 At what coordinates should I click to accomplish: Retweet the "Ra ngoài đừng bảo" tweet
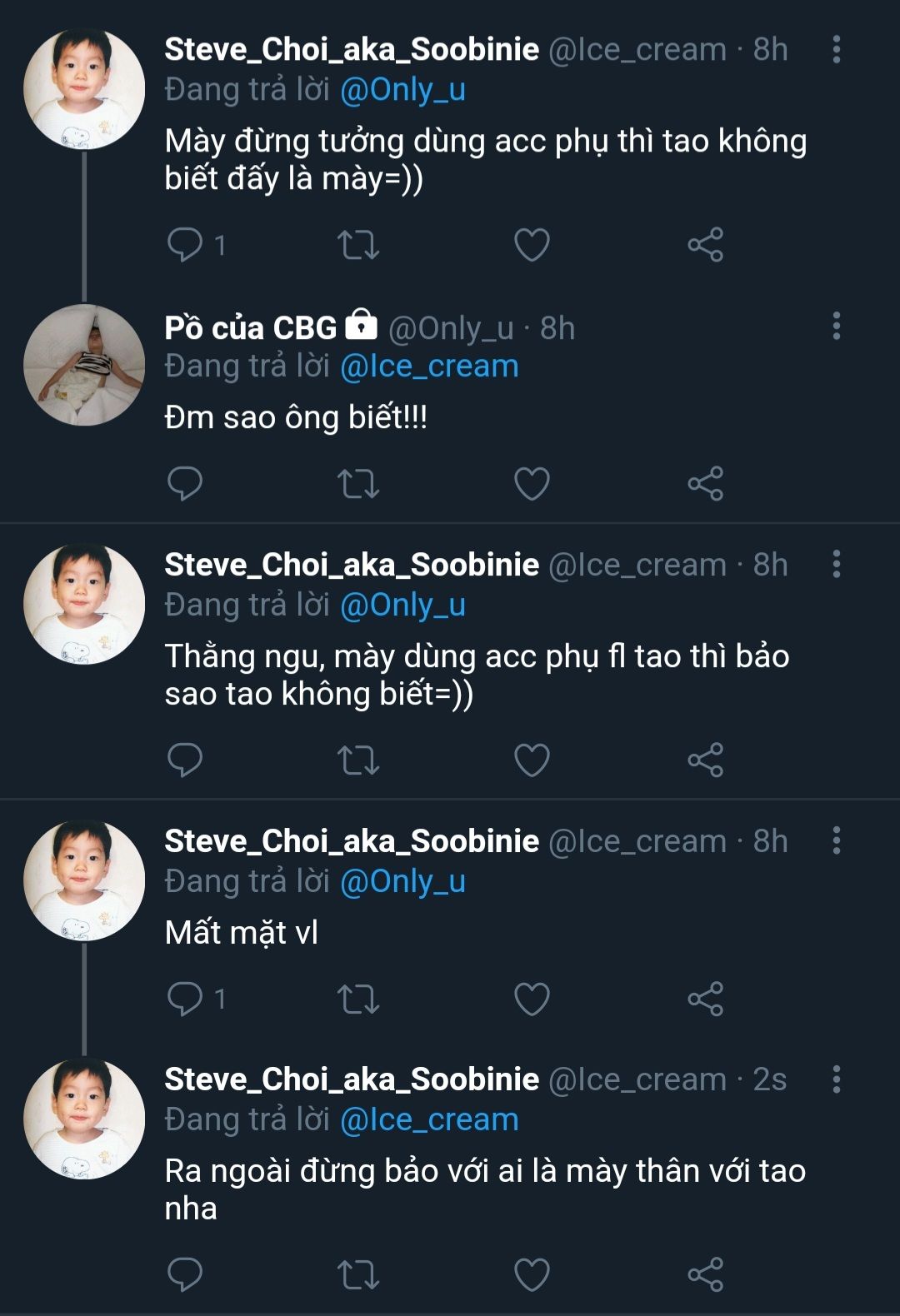click(x=358, y=1274)
